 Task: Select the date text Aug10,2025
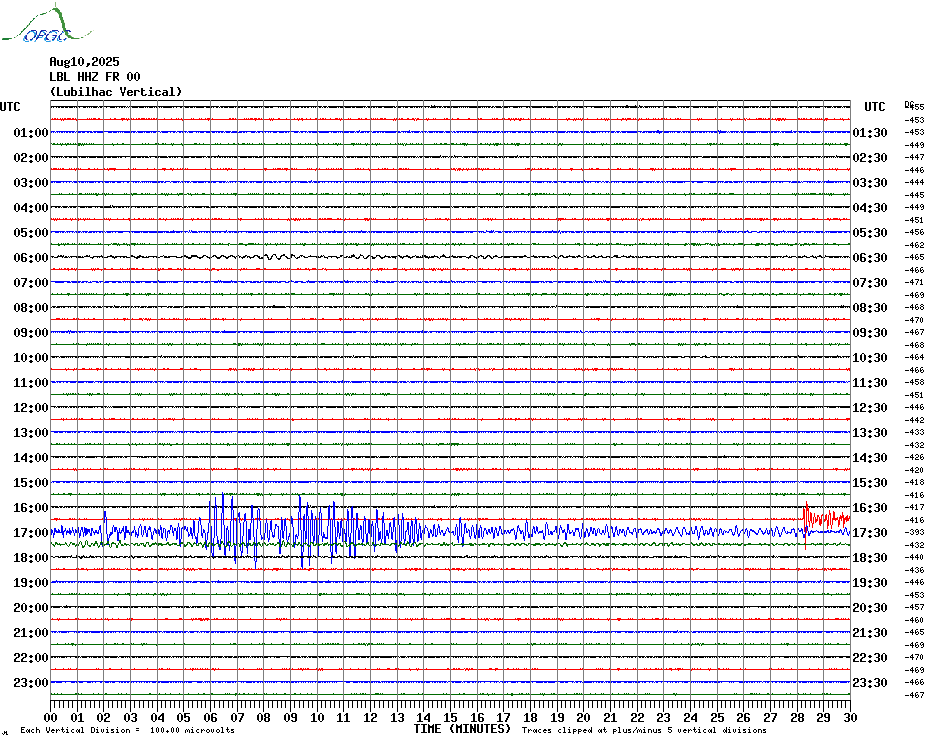[x=84, y=62]
